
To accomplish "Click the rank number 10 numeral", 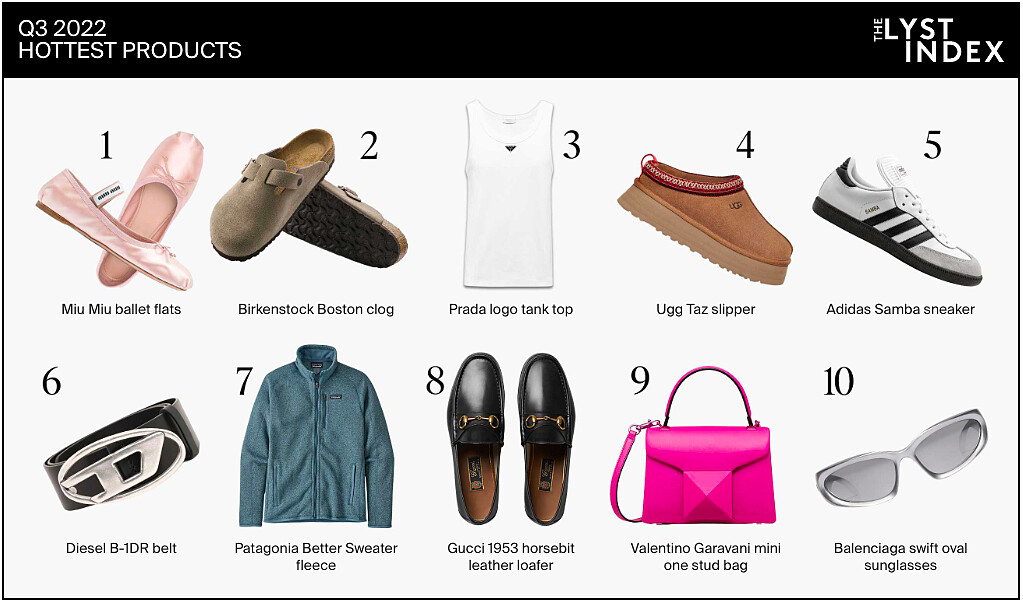I will (x=838, y=381).
